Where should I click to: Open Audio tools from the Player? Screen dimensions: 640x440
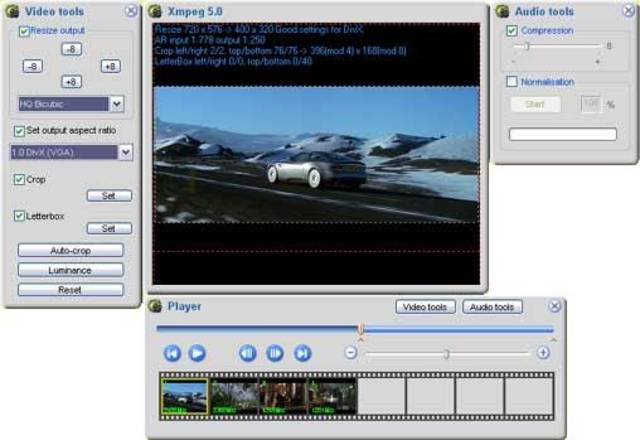(x=492, y=307)
